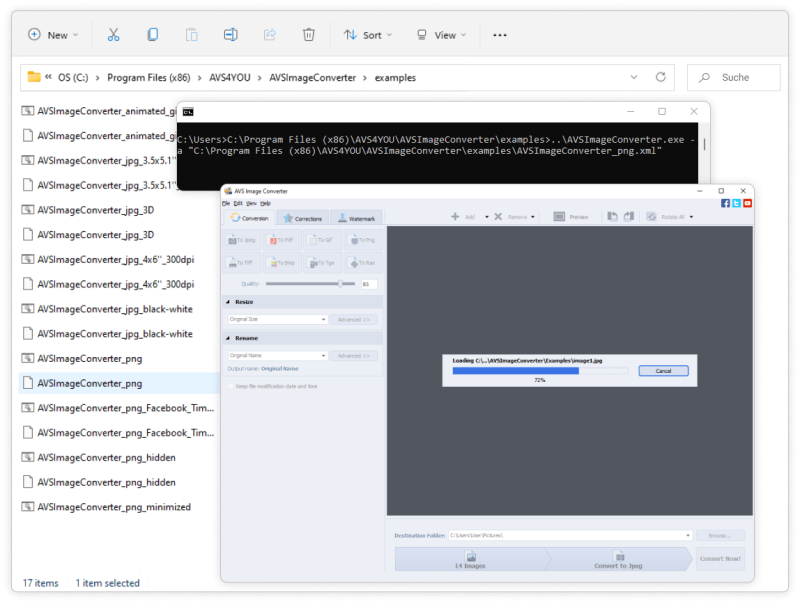The height and width of the screenshot is (604, 800).
Task: Switch to the Corrections tab
Action: [303, 218]
